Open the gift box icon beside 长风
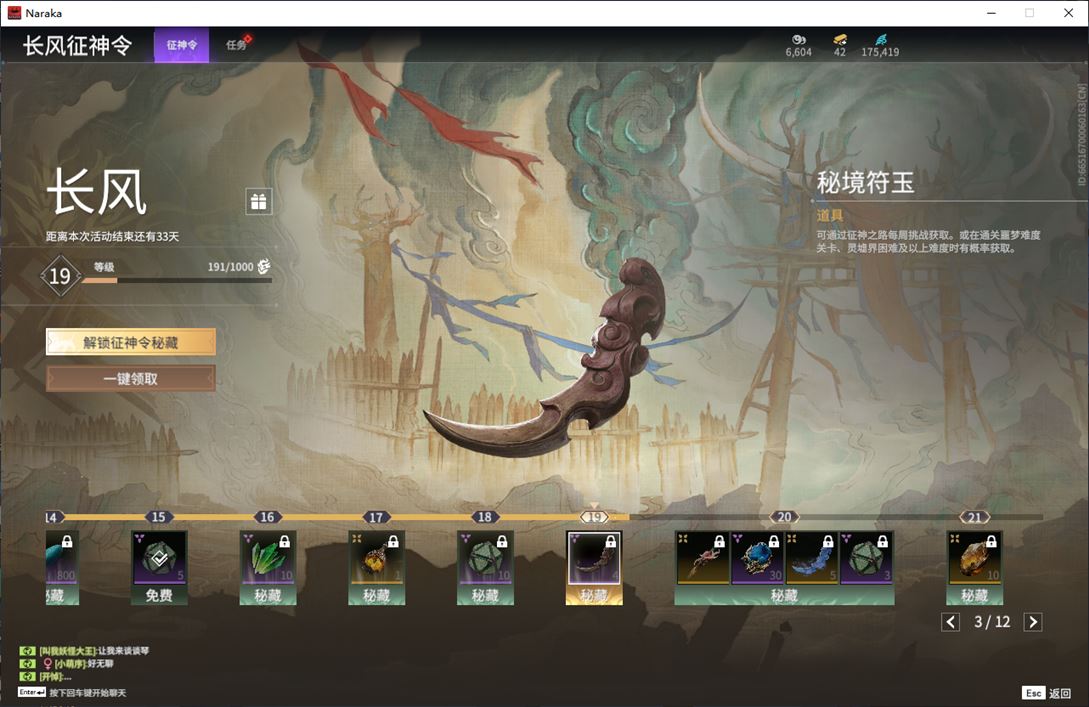Image resolution: width=1089 pixels, height=707 pixels. [258, 201]
